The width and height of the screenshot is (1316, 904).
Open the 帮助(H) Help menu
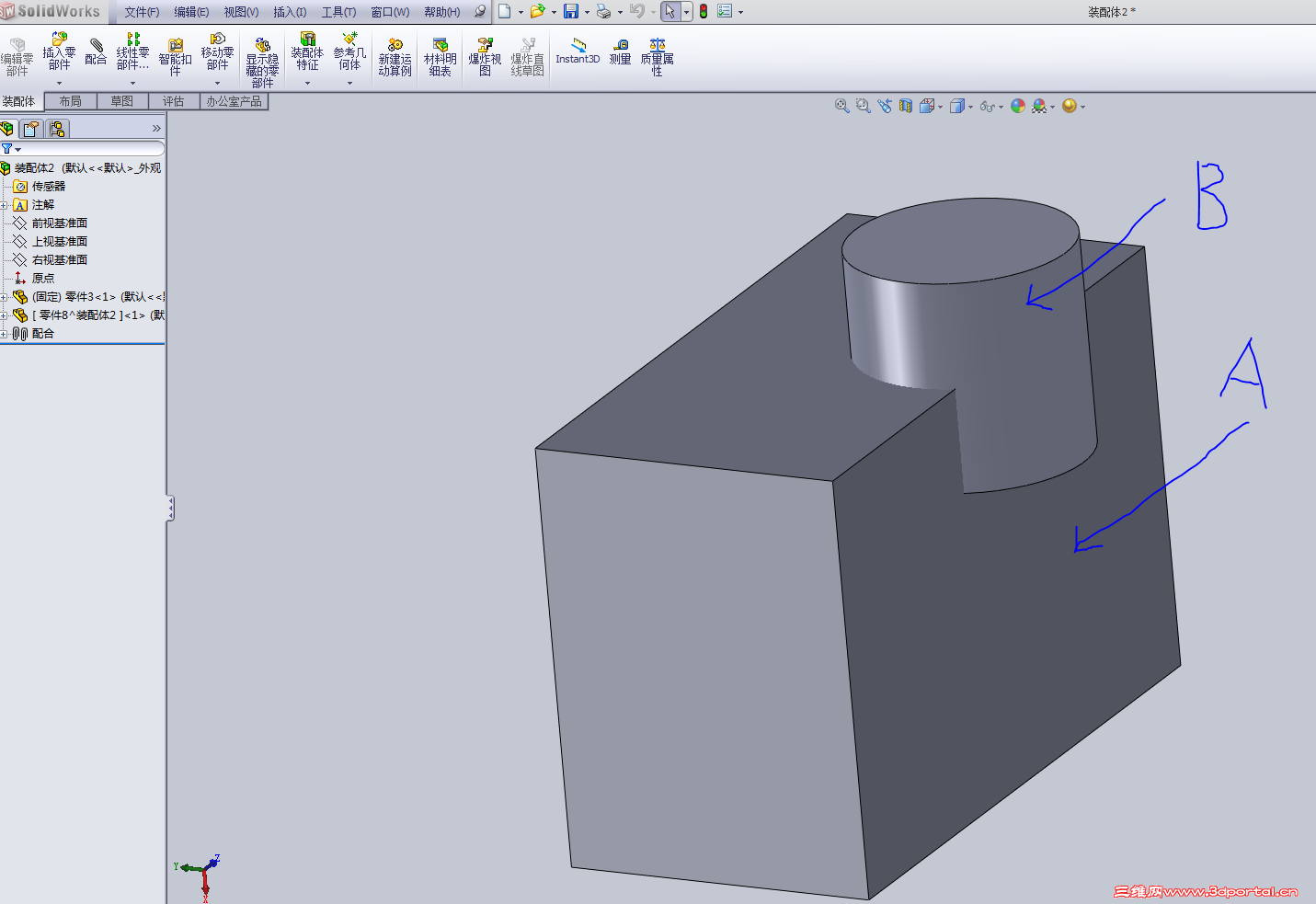tap(442, 12)
